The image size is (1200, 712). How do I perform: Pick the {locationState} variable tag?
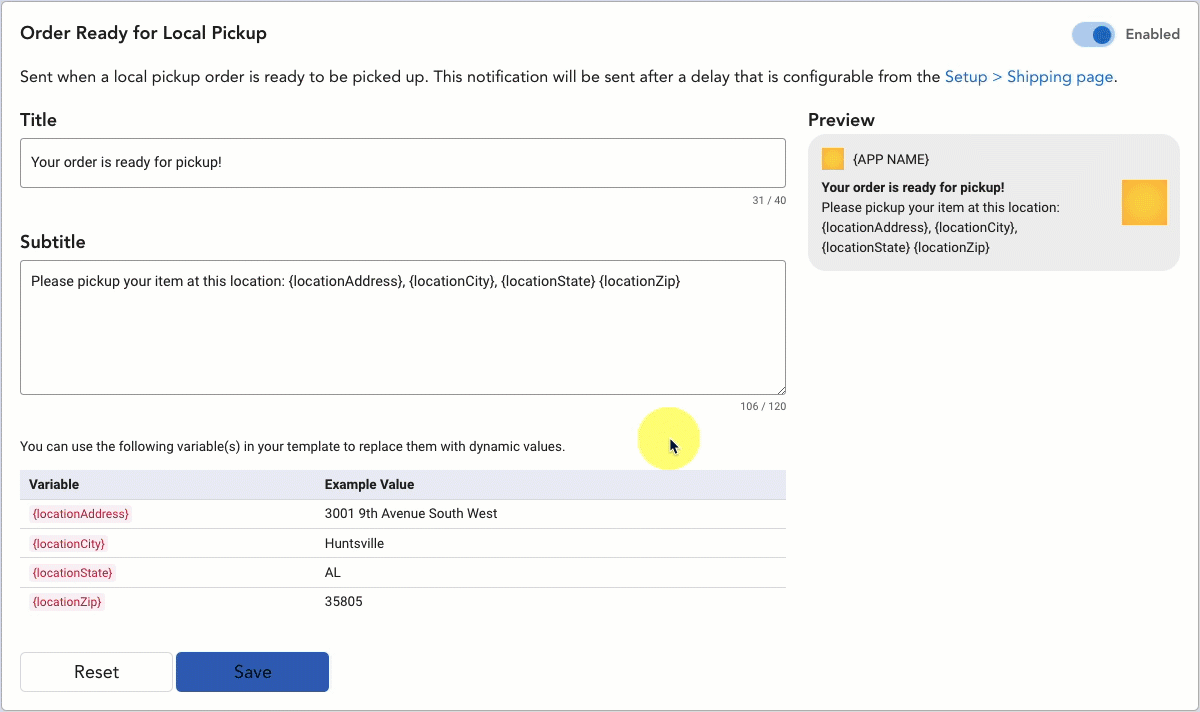tap(72, 573)
